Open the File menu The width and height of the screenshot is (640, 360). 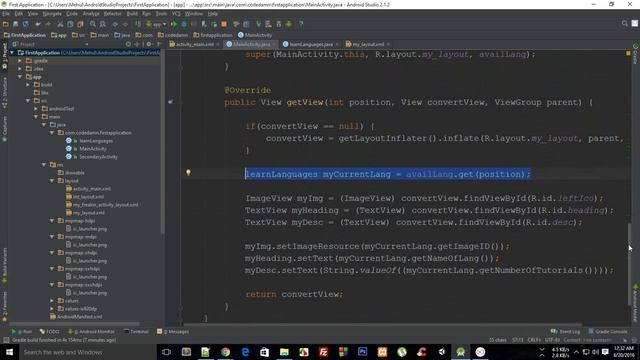point(6,13)
